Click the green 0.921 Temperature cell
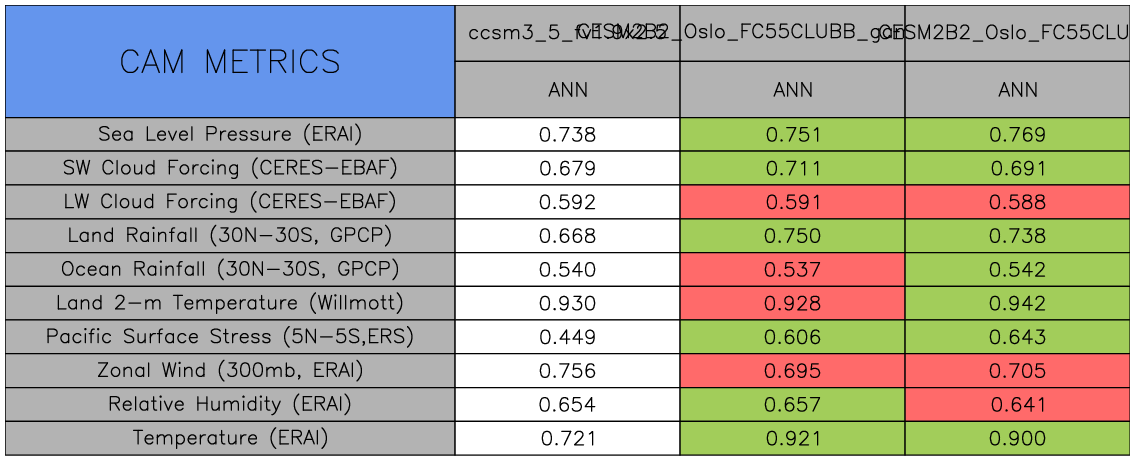 point(792,438)
